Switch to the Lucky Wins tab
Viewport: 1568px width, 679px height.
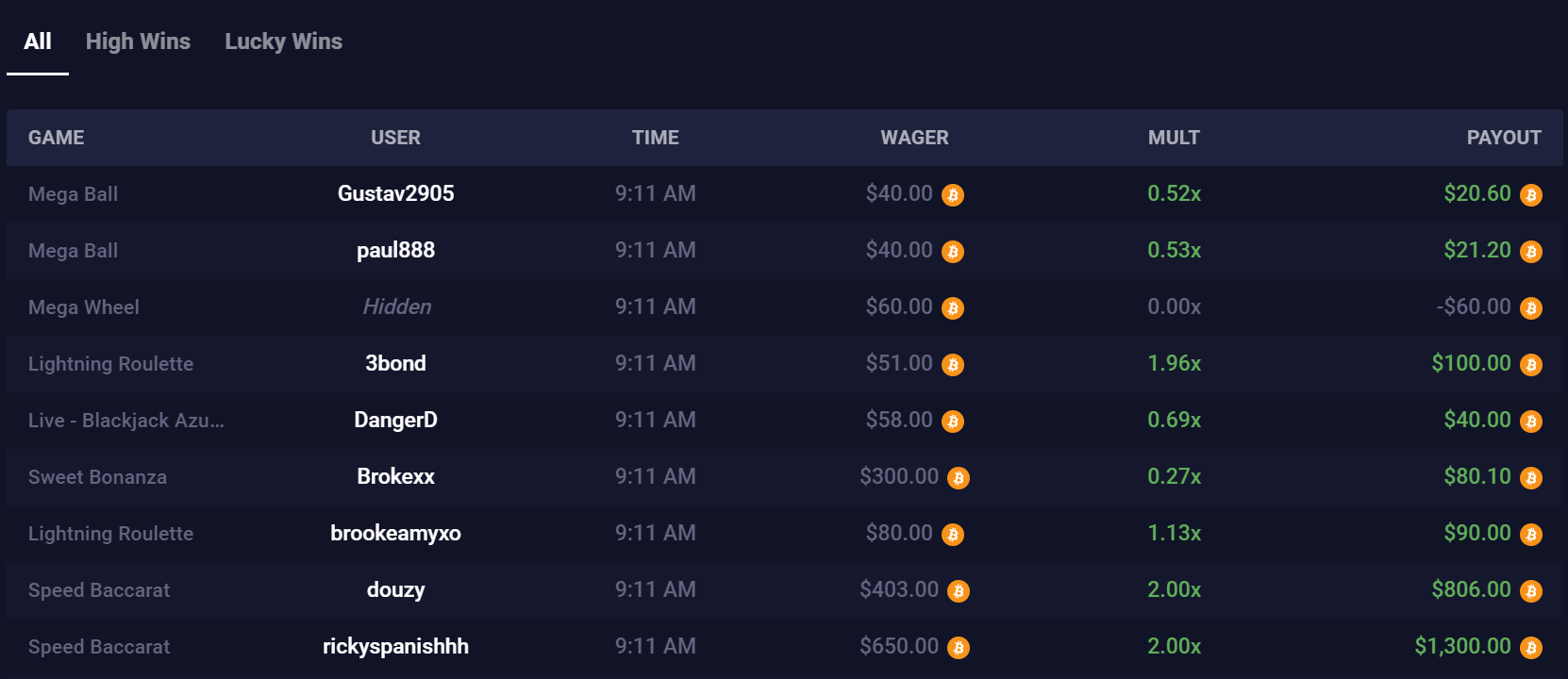pyautogui.click(x=283, y=41)
